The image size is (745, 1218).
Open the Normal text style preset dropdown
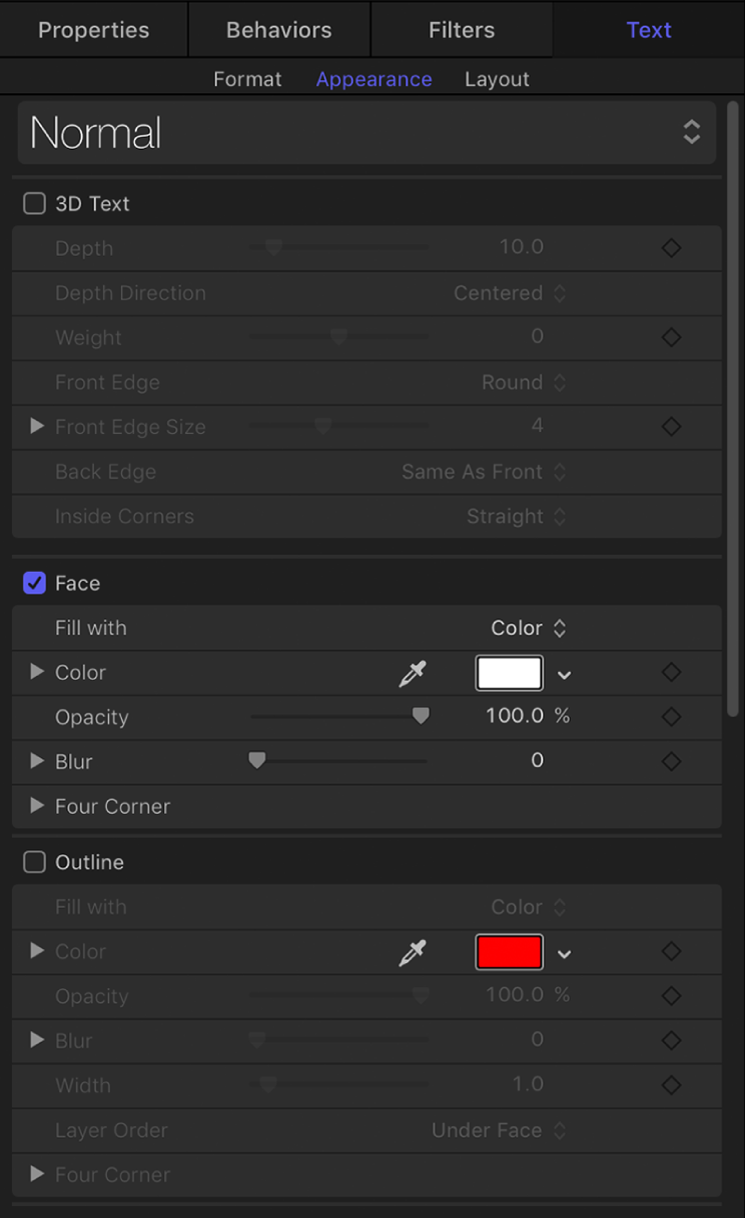[366, 133]
